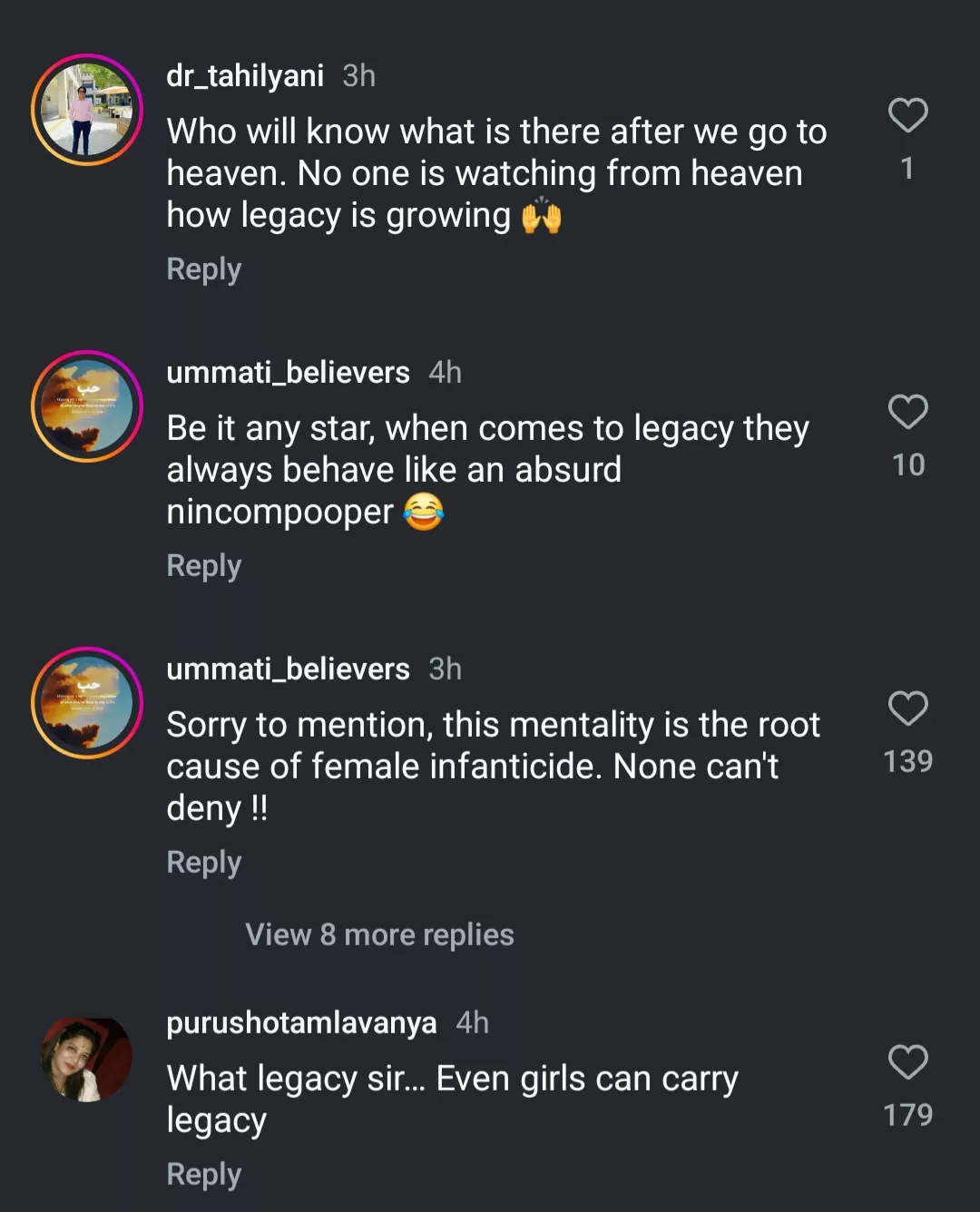Screen dimensions: 980x1212
Task: Reply to the female infanticide comment
Action: click(x=204, y=863)
